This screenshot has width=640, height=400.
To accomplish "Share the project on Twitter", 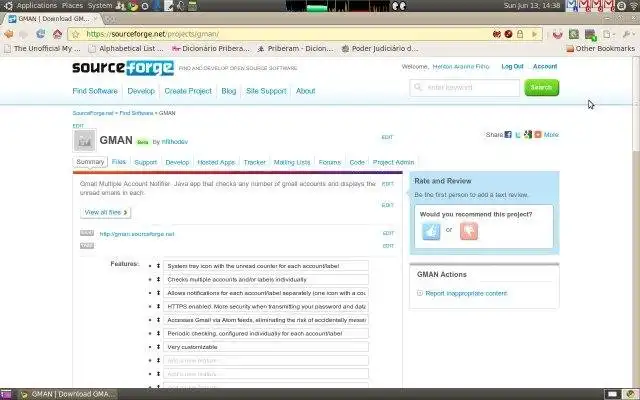I will pyautogui.click(x=518, y=135).
